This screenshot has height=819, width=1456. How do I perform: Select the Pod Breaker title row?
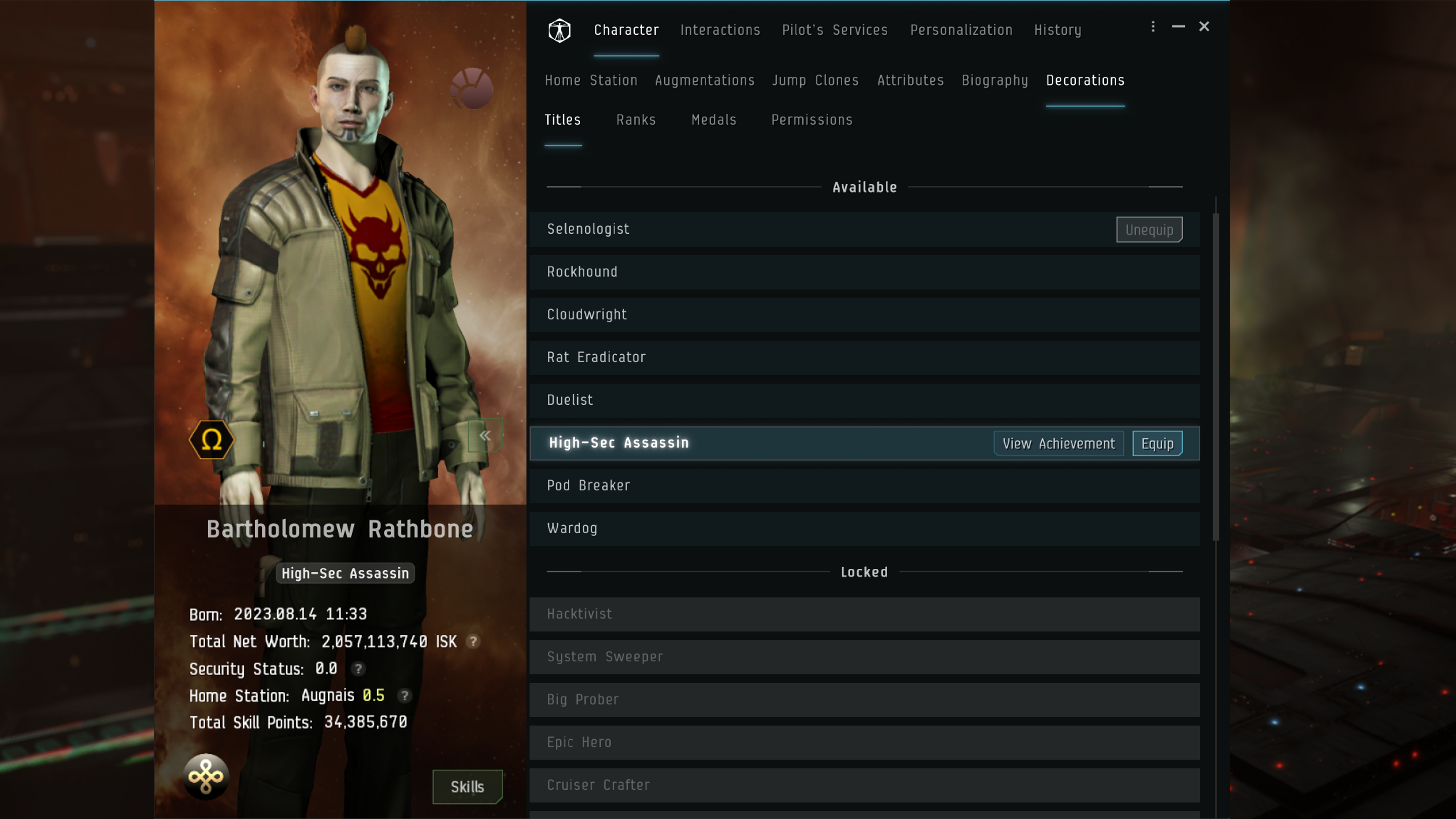point(865,486)
